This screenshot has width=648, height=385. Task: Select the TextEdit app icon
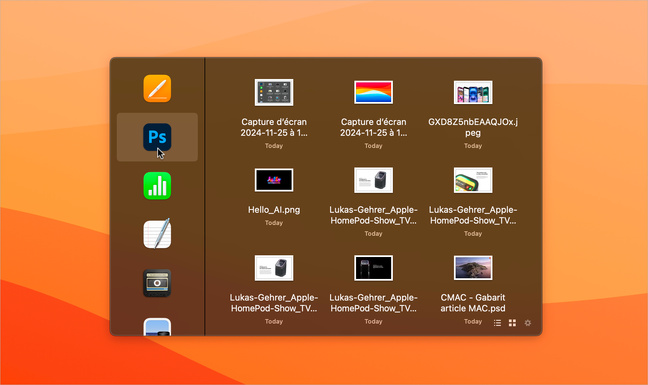[157, 234]
